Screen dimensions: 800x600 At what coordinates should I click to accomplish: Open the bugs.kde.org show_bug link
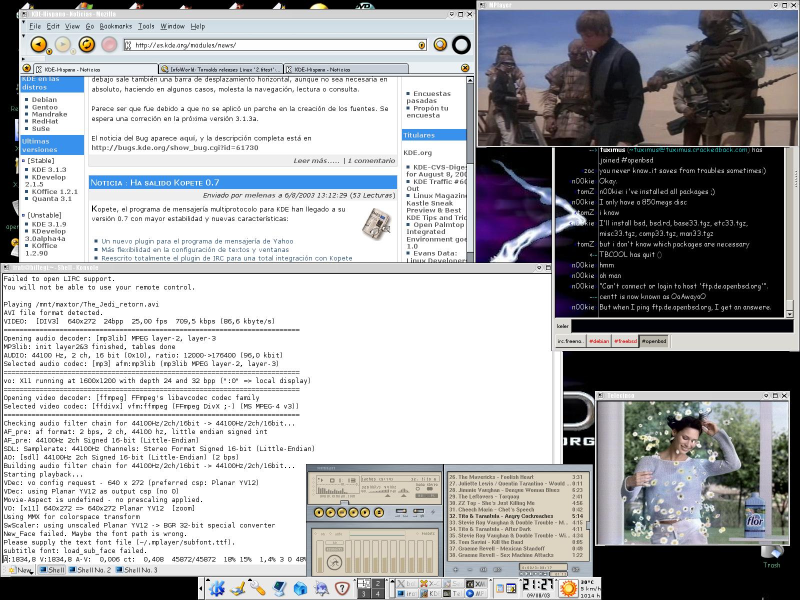175,148
